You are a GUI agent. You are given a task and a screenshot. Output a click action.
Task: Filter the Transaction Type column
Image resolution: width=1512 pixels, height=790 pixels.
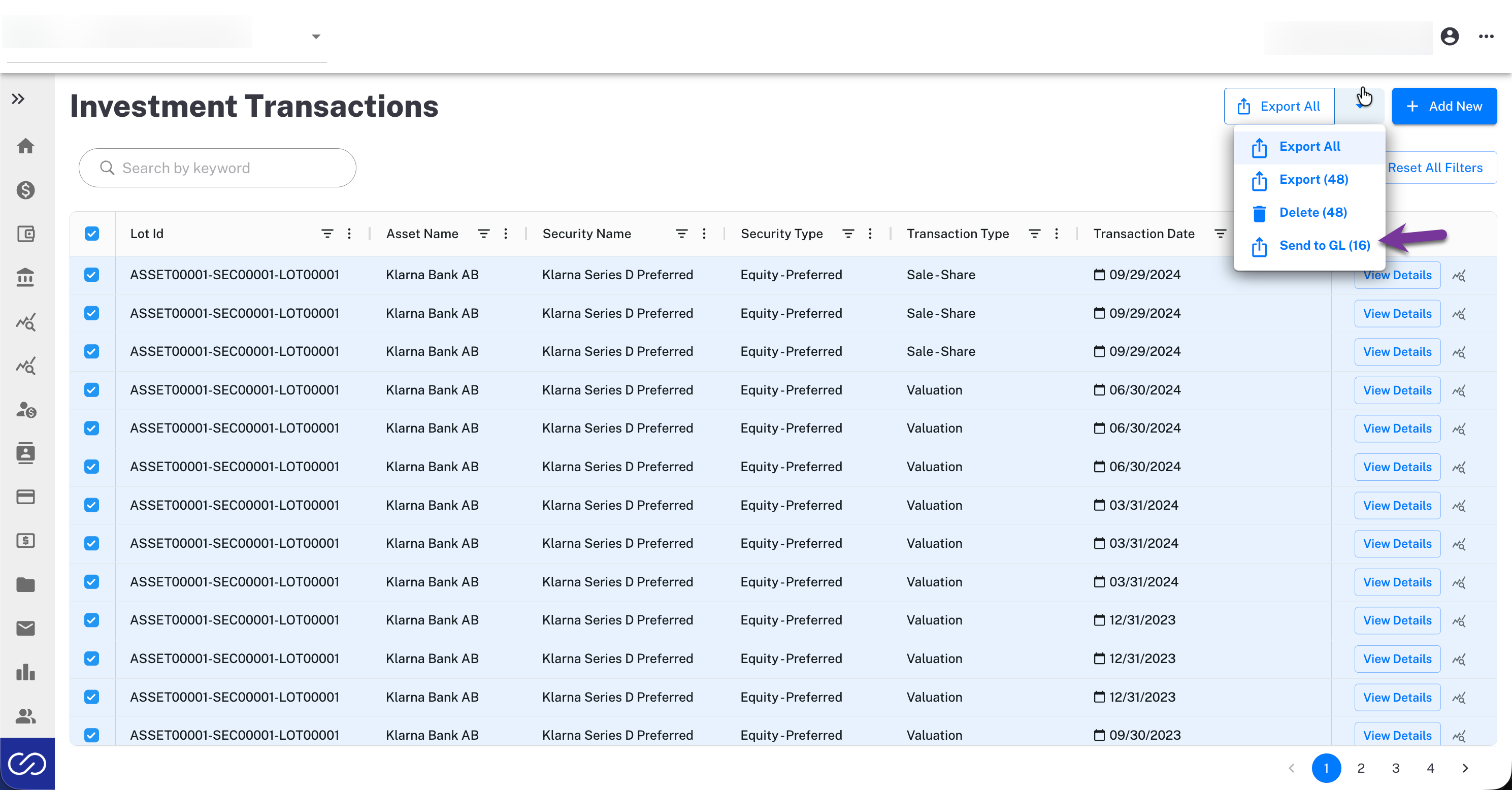click(1034, 234)
